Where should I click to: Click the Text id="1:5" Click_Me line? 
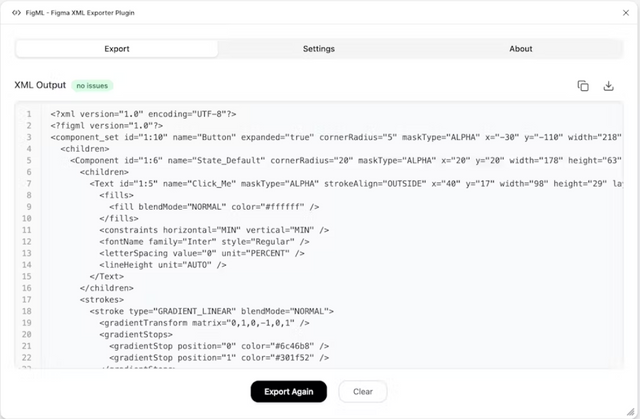[x=356, y=184]
